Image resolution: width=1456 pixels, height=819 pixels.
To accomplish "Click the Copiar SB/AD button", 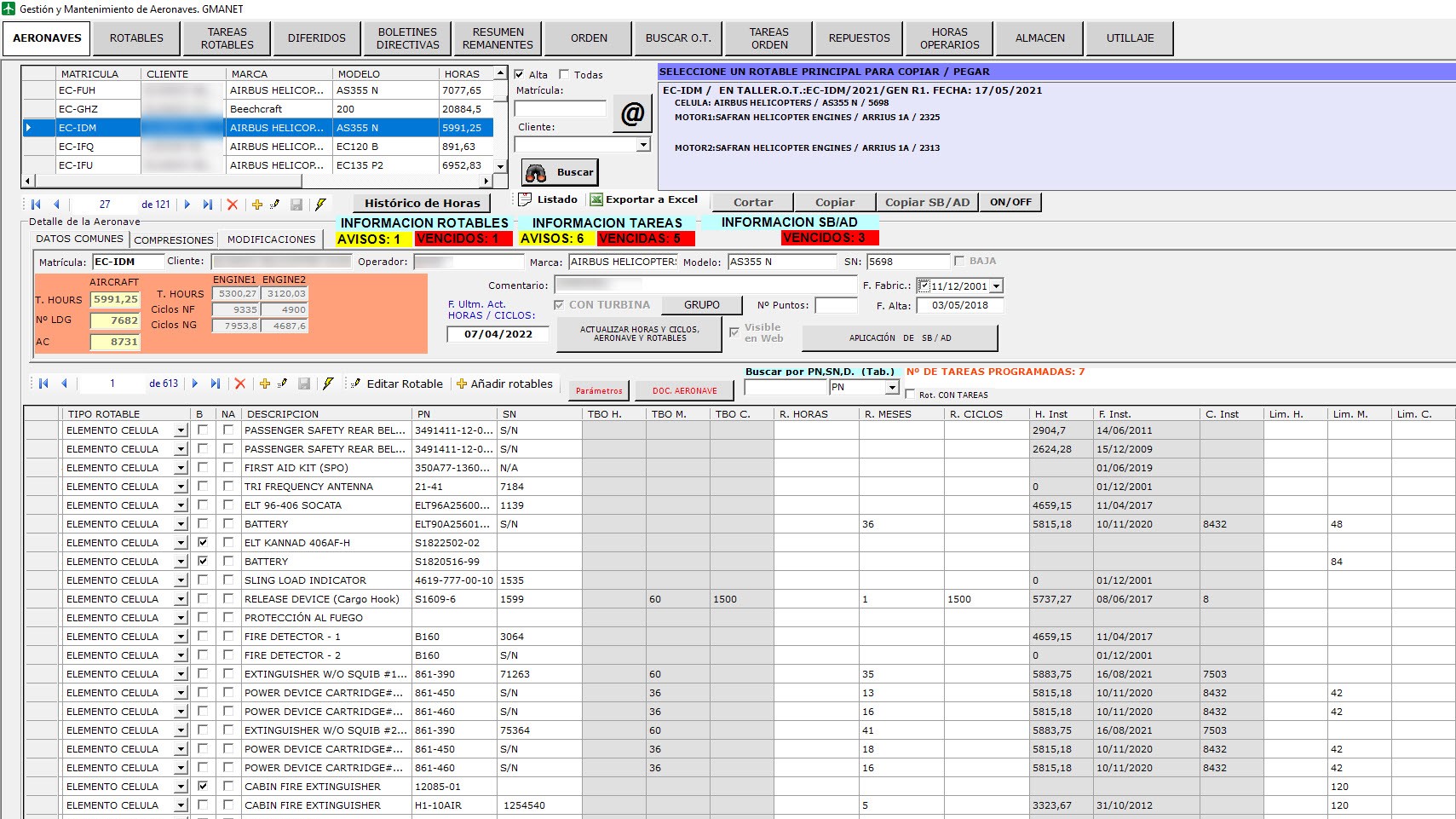I will pyautogui.click(x=927, y=202).
